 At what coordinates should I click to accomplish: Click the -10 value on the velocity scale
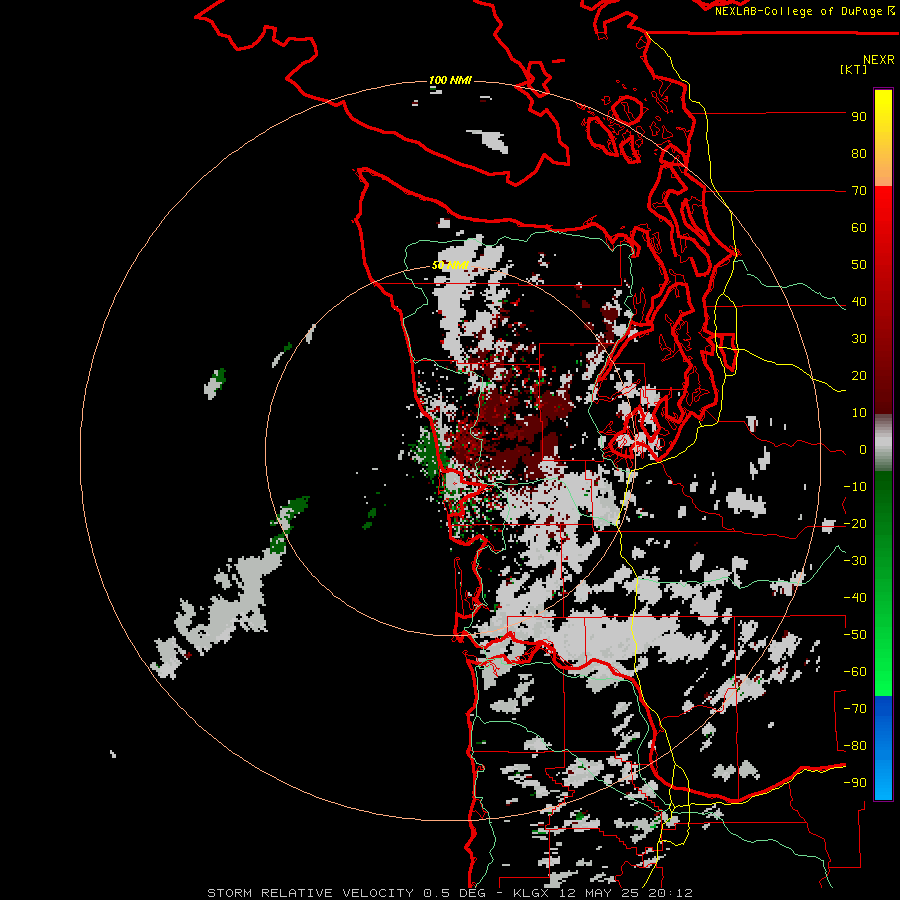(855, 487)
